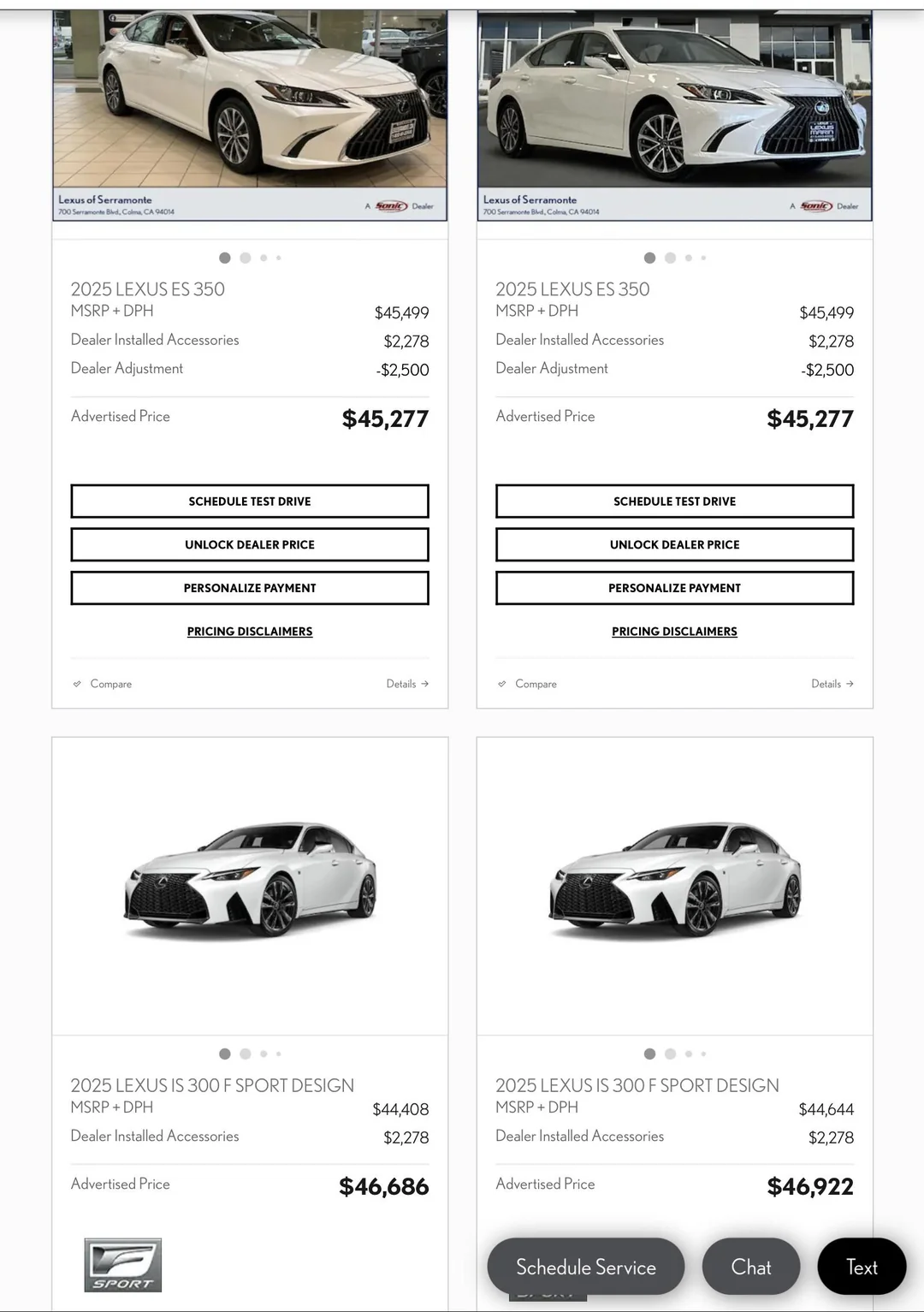Schedule test drive for first ES 350
Image resolution: width=924 pixels, height=1312 pixels.
click(250, 502)
